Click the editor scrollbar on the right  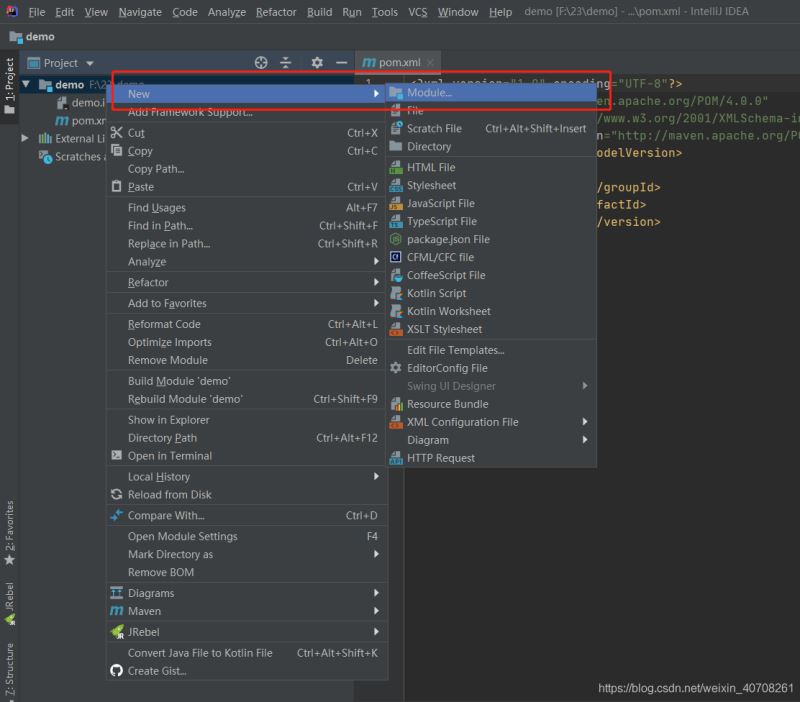[793, 300]
